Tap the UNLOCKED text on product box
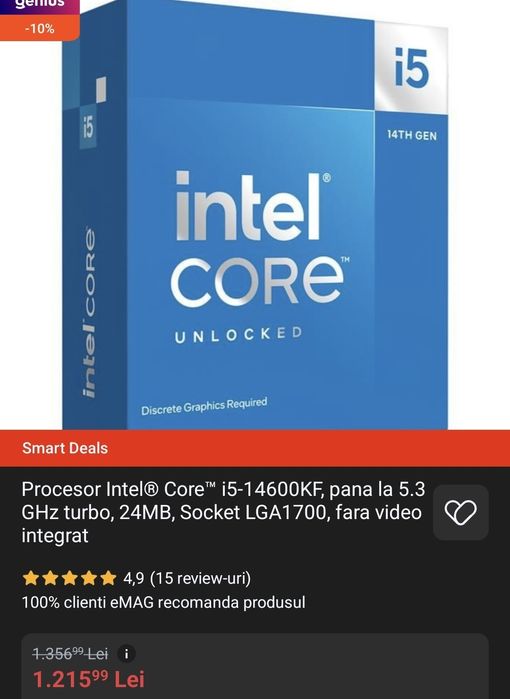510x699 pixels. (x=238, y=335)
